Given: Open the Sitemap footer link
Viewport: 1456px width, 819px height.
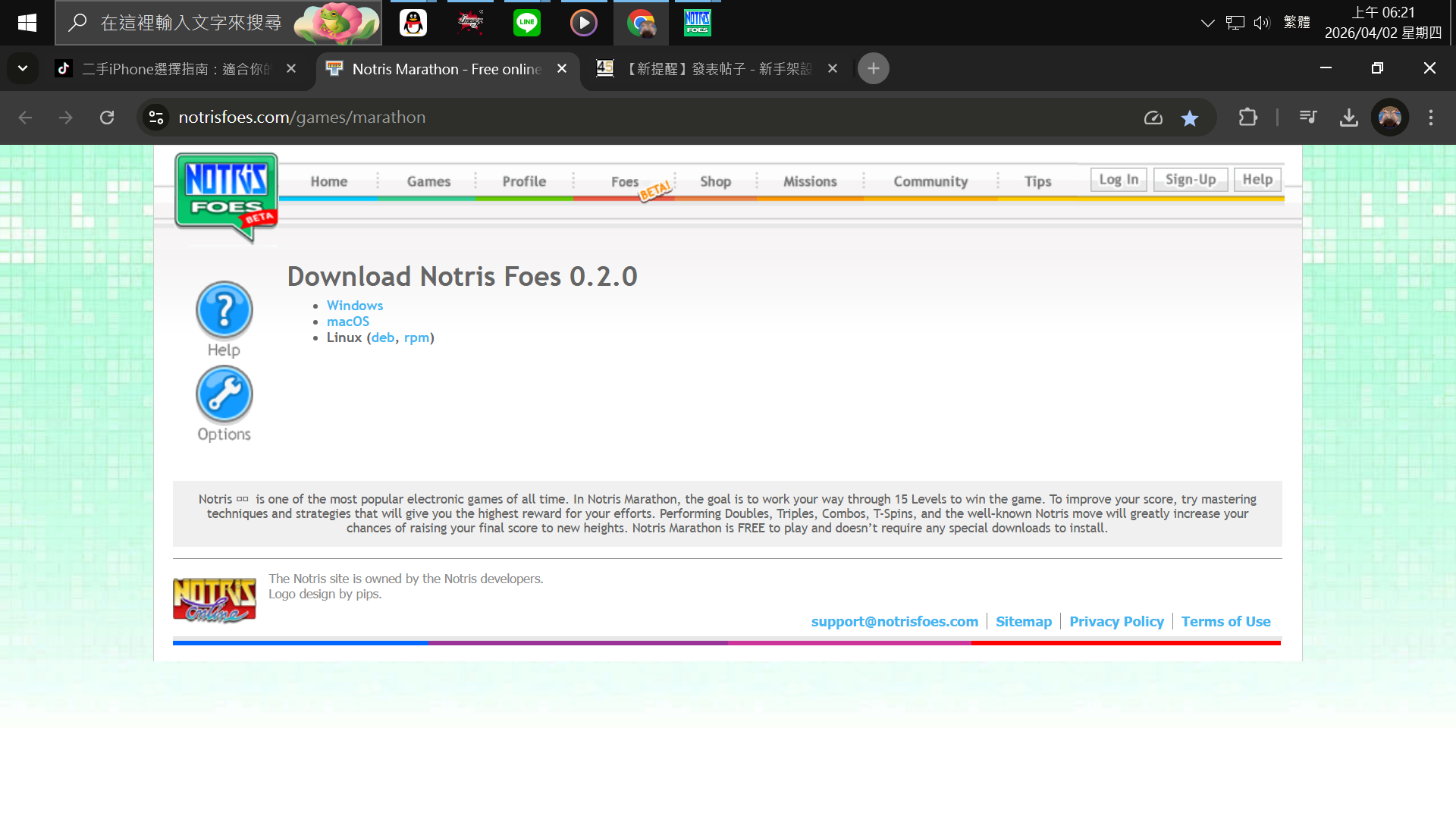Looking at the screenshot, I should tap(1024, 621).
